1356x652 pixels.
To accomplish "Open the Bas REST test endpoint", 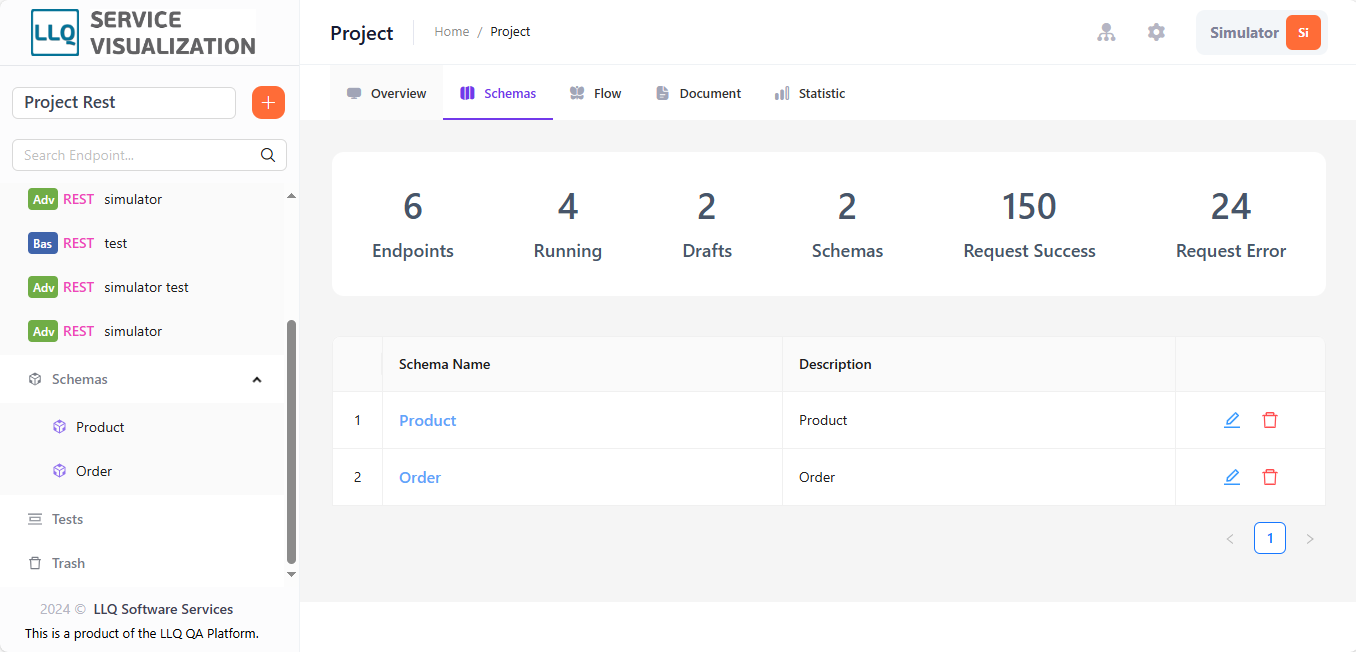I will tap(142, 243).
